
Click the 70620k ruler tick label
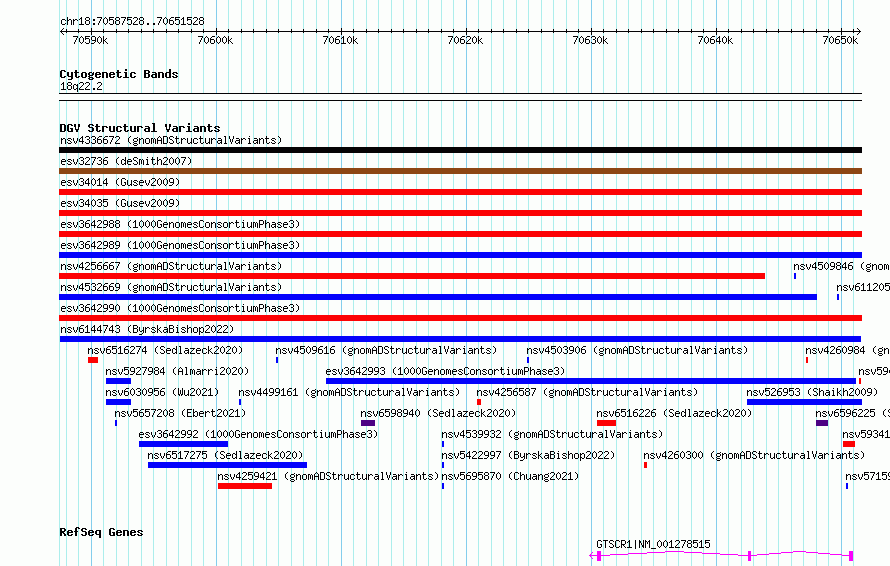(x=465, y=40)
